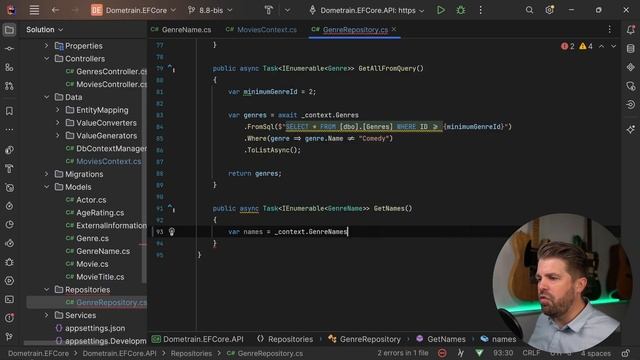640x360 pixels.
Task: Expand the EntityMapping folder
Action: coord(58,110)
